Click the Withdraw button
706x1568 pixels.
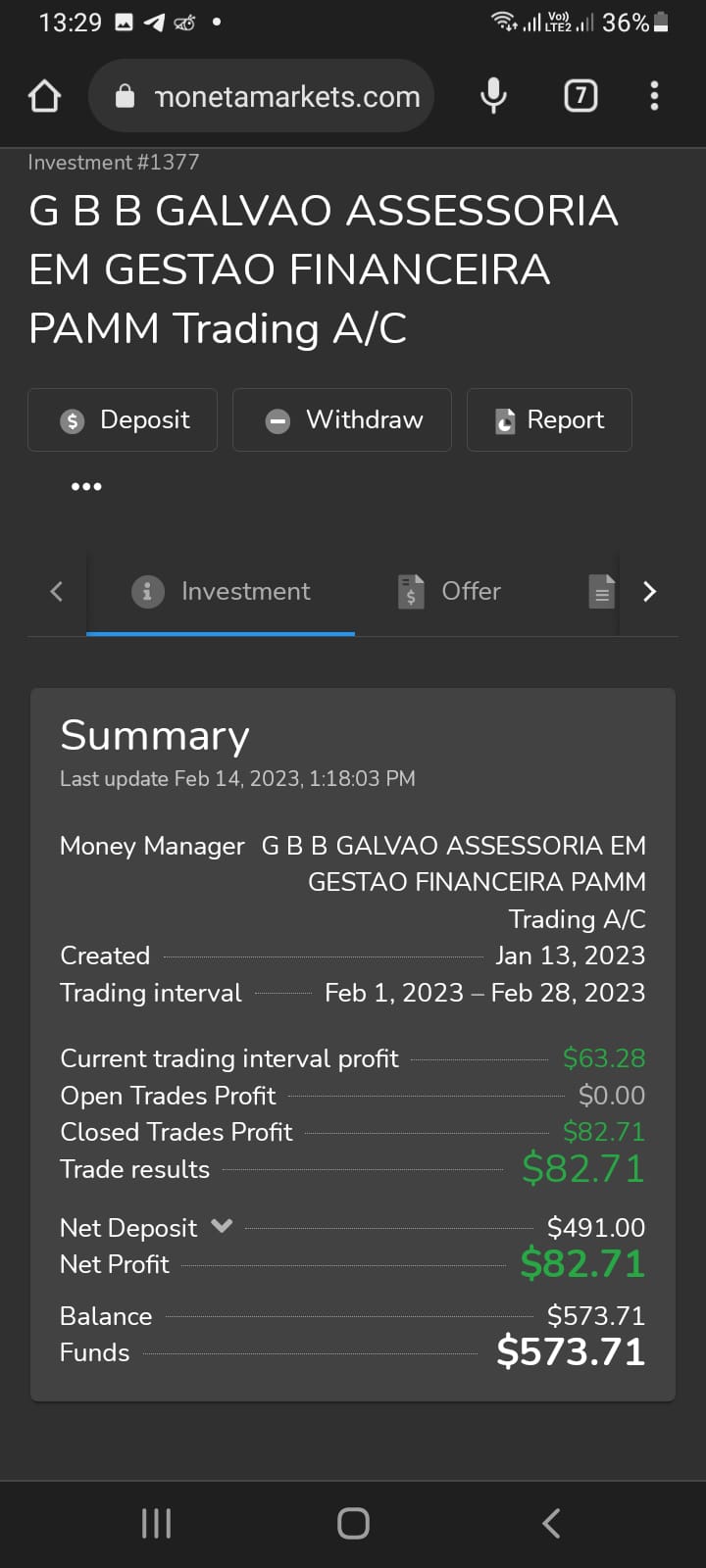click(342, 419)
